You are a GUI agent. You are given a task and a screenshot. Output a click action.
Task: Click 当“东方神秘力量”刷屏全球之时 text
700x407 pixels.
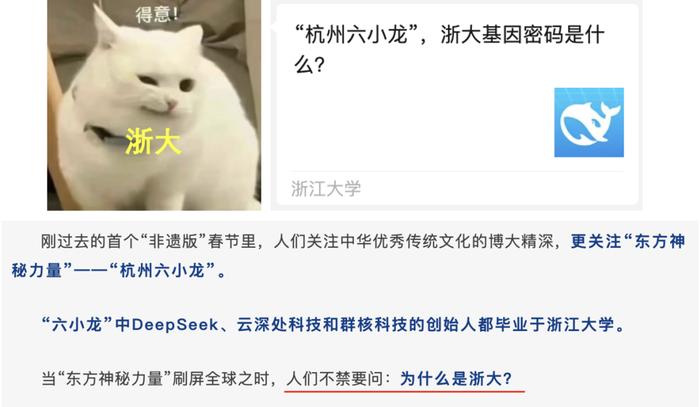[x=156, y=379]
